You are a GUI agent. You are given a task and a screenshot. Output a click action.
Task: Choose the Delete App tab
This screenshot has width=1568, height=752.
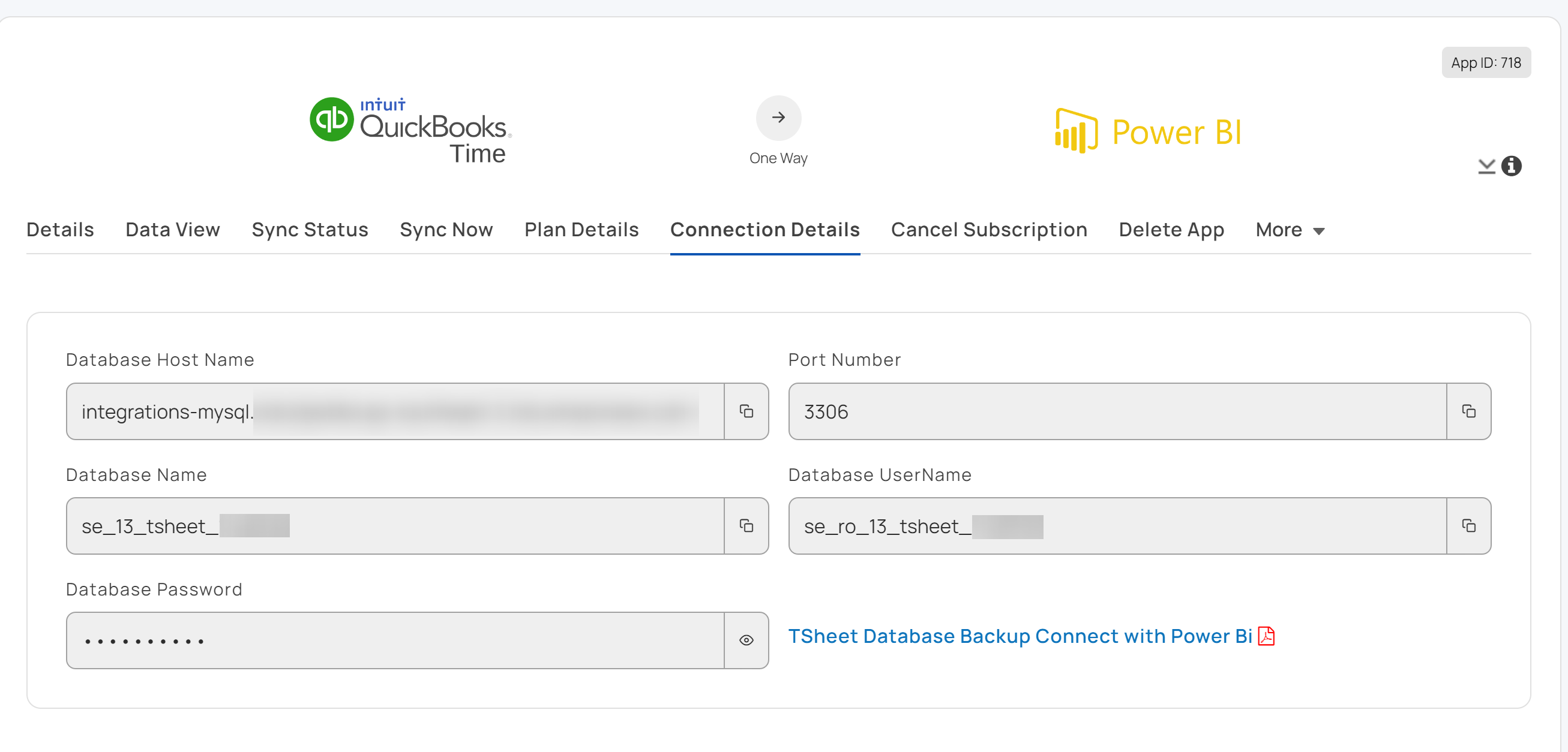(x=1171, y=230)
